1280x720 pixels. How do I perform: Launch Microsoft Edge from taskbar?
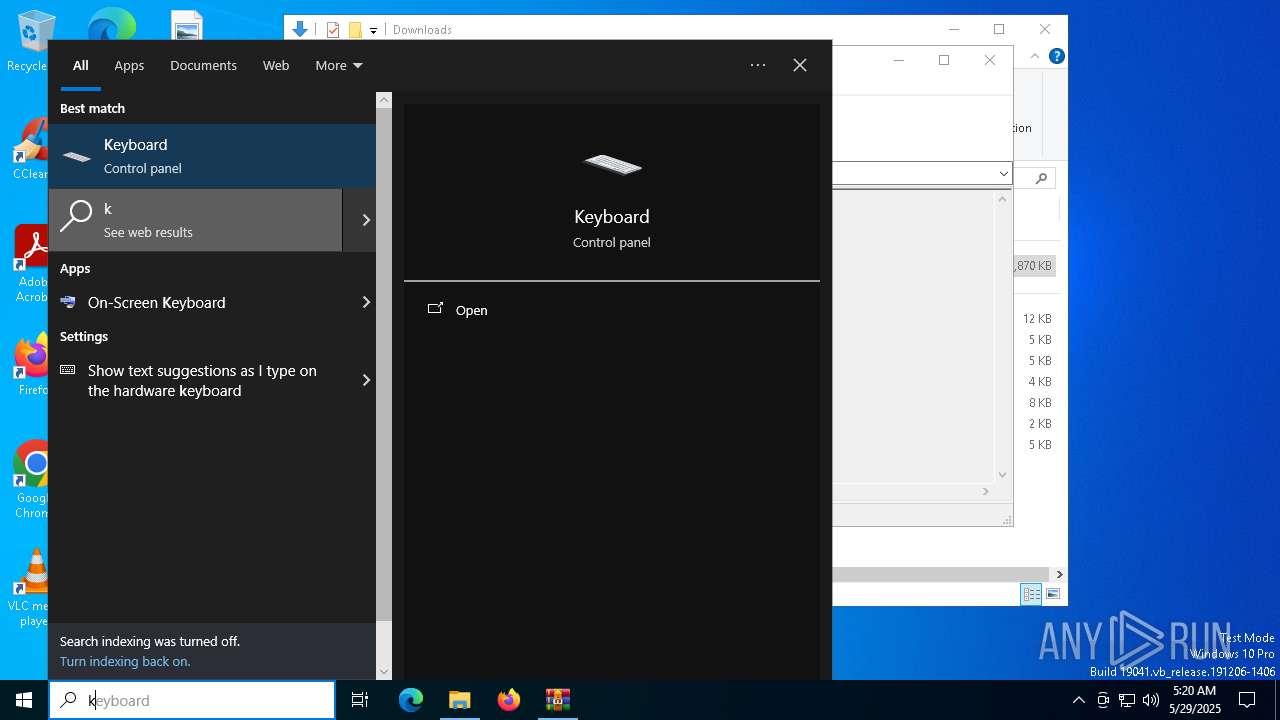pos(411,700)
